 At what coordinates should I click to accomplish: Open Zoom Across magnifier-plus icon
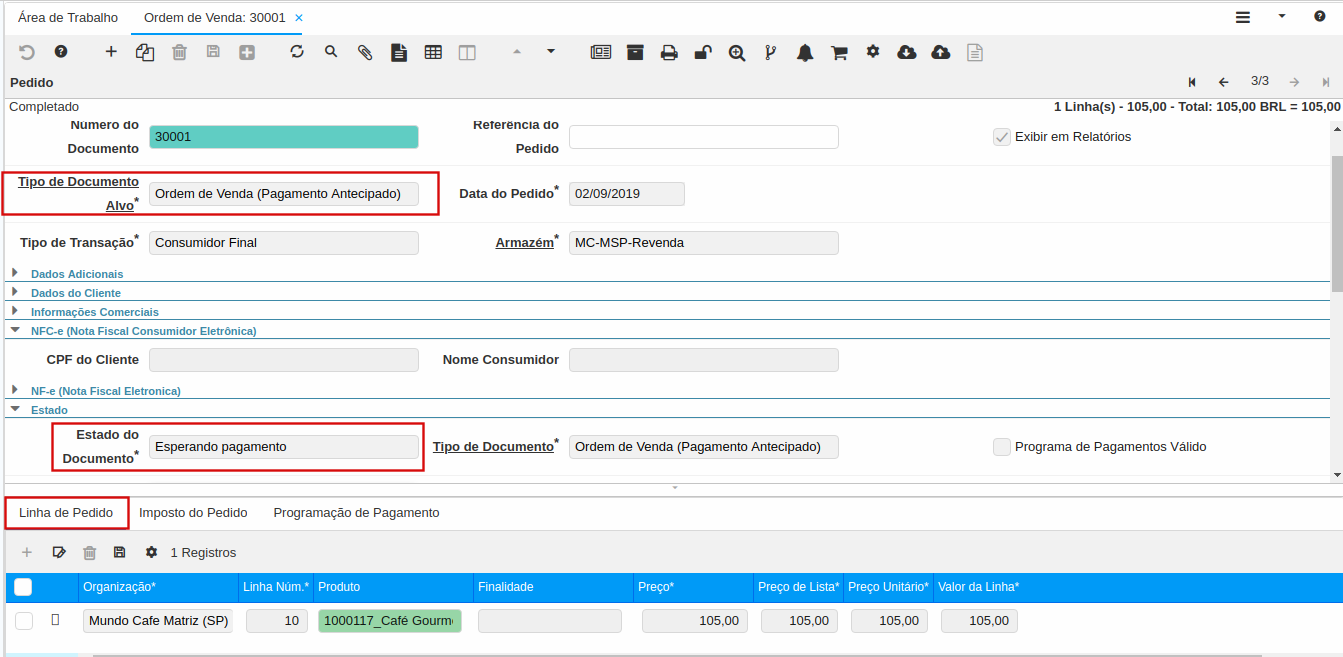point(737,53)
